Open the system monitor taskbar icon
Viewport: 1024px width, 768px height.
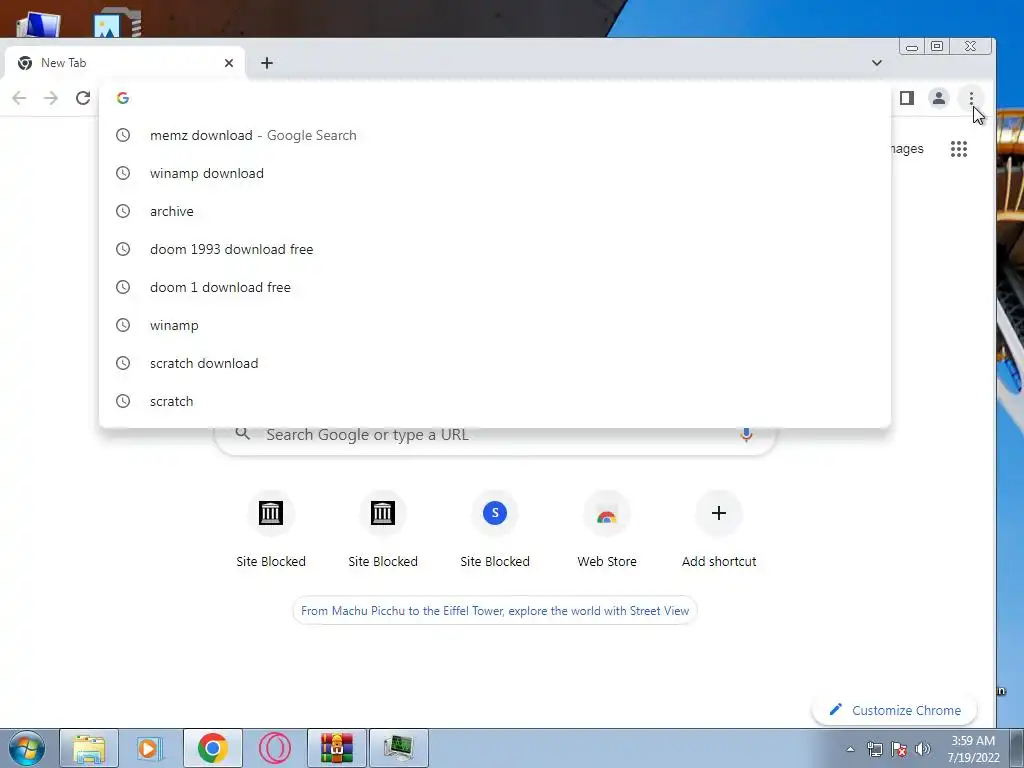pyautogui.click(x=398, y=748)
